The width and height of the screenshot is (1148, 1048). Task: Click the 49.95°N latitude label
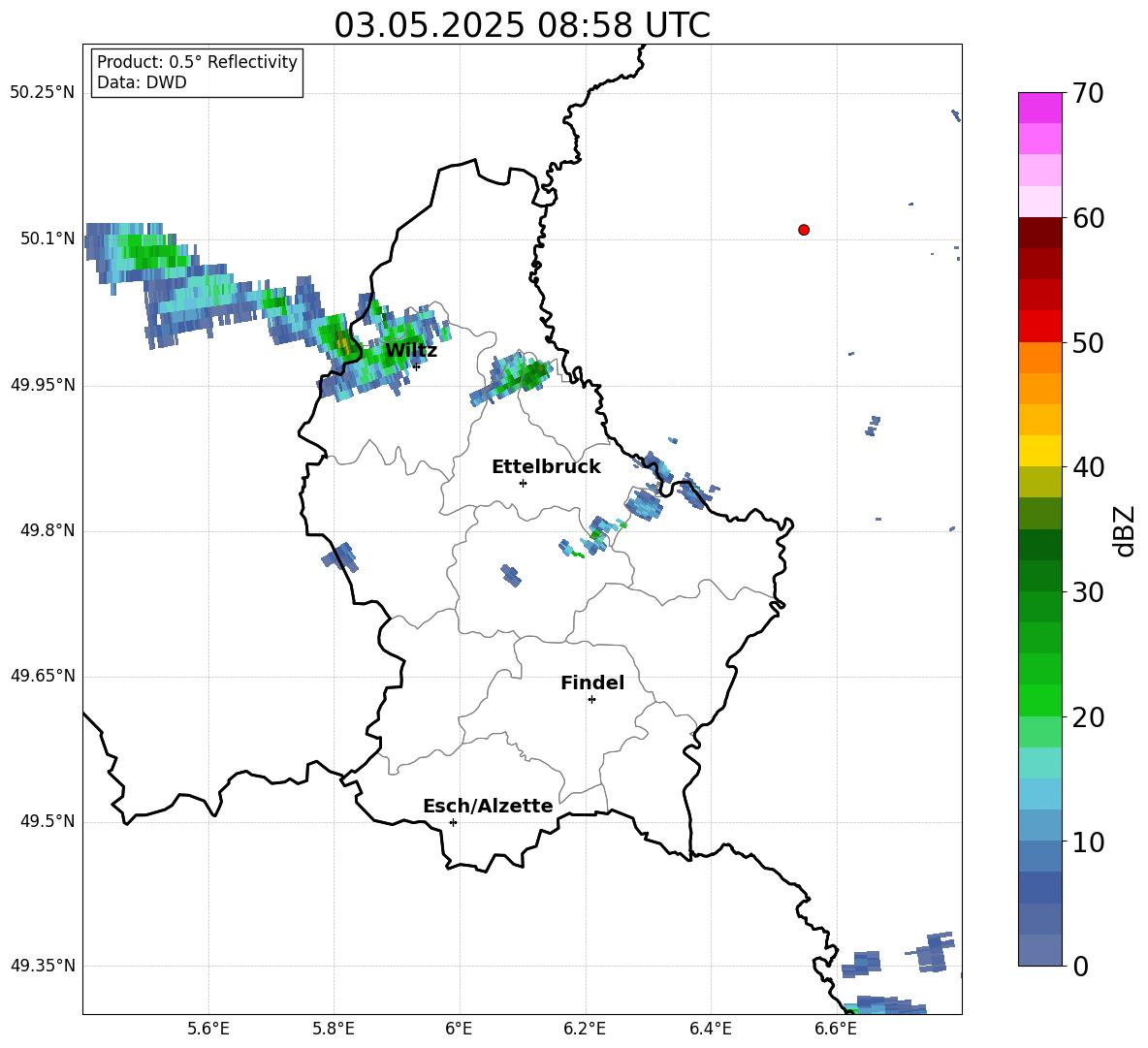click(x=43, y=385)
